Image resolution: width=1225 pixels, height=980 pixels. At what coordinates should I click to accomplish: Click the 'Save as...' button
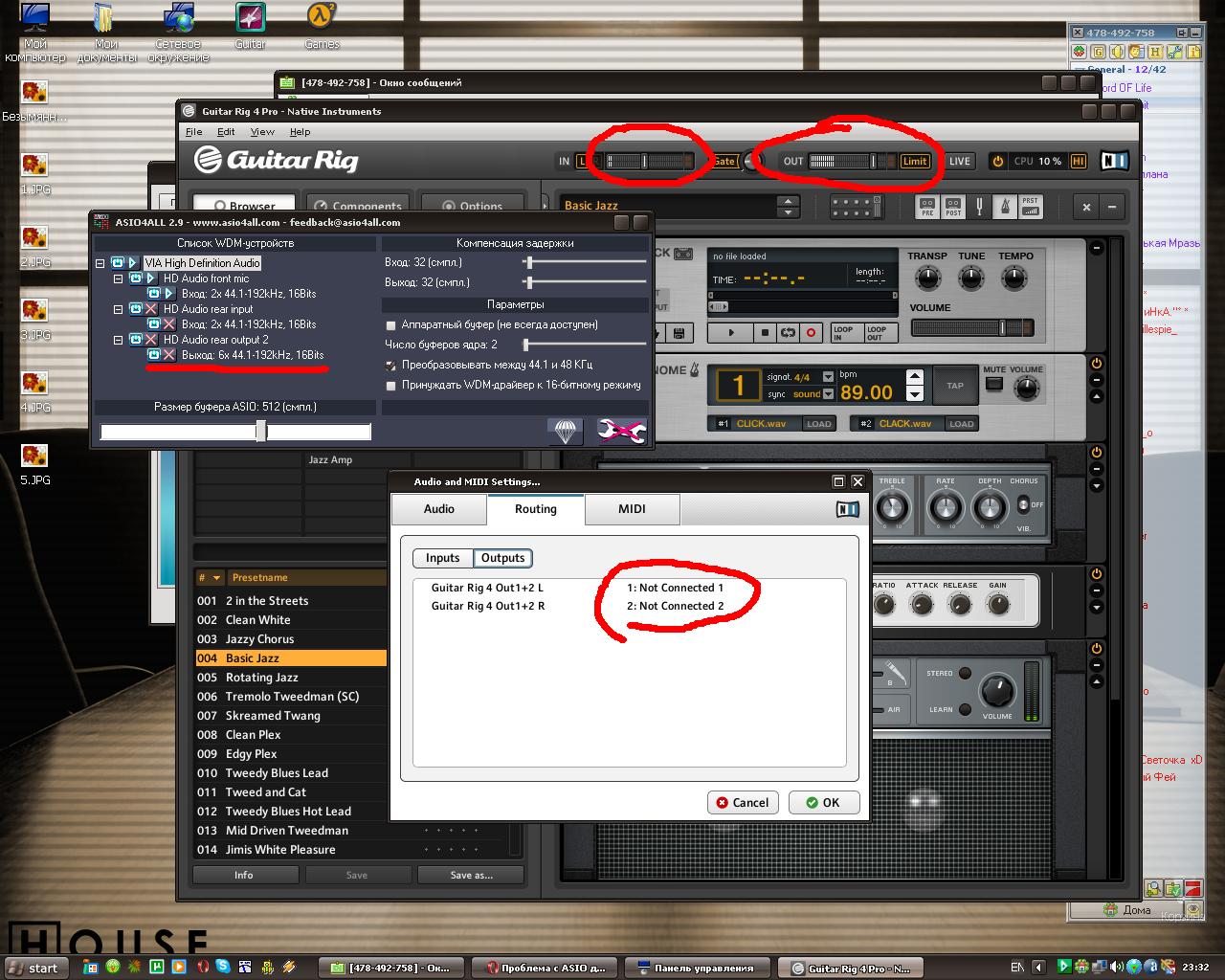click(471, 875)
